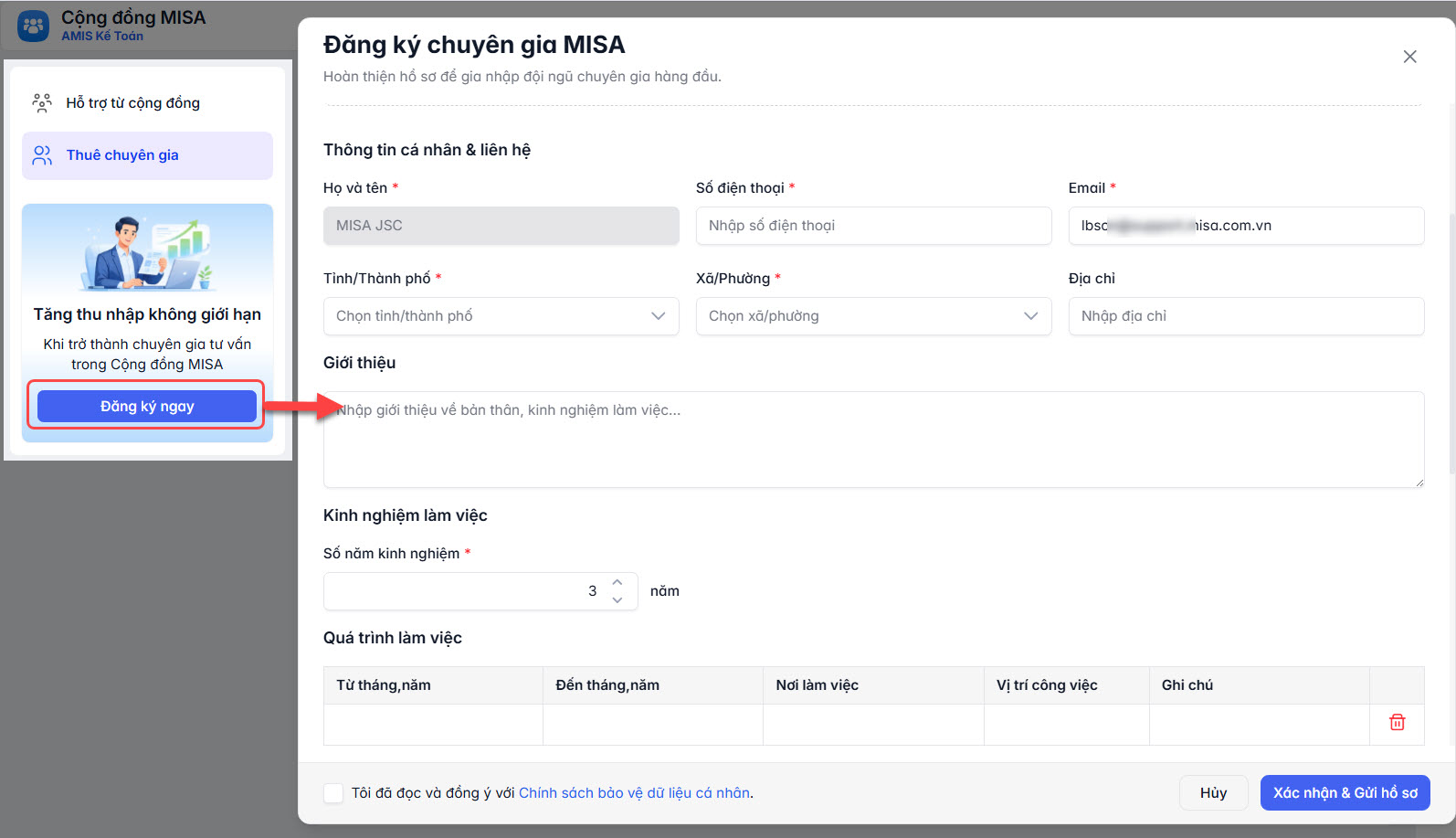1456x838 pixels.
Task: Click the Thuê chuyên gia people icon
Action: click(42, 155)
